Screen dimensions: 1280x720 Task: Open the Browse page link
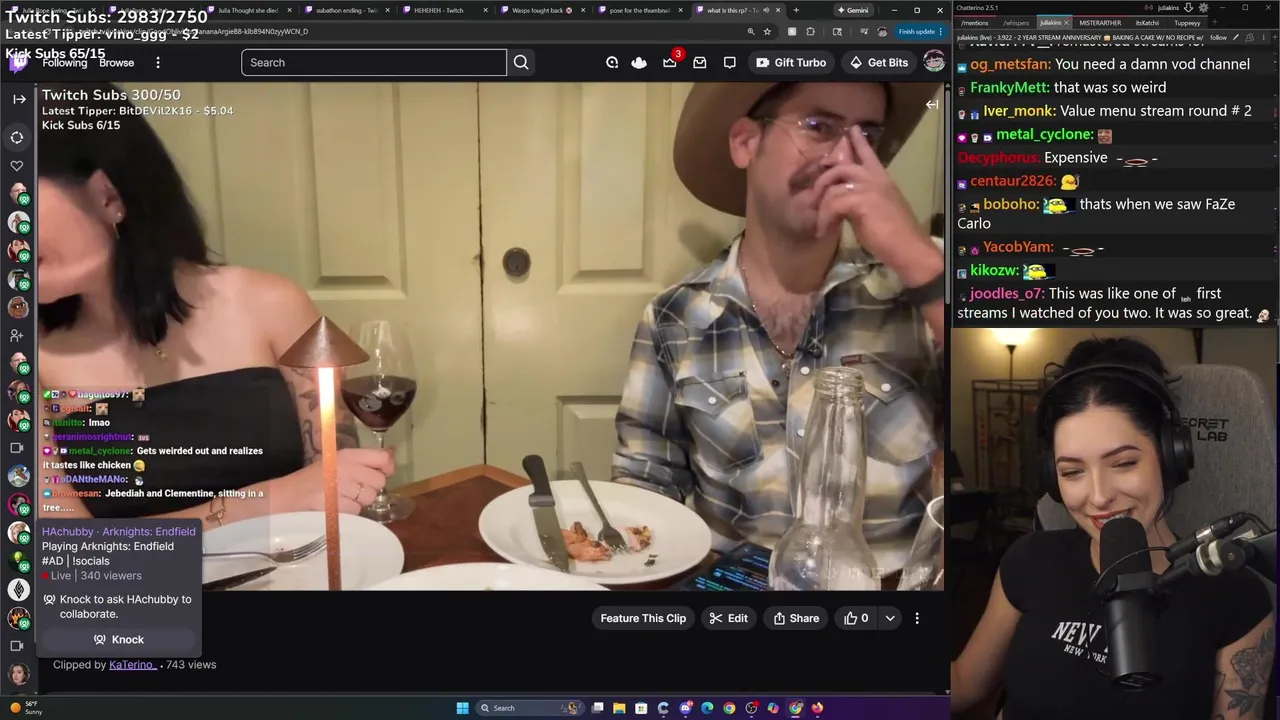coord(116,62)
